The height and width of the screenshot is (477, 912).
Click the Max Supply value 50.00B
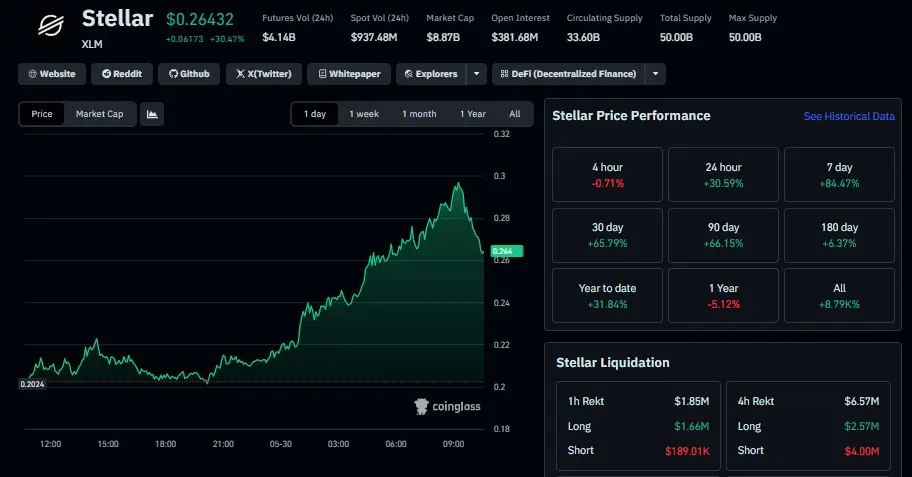(745, 37)
